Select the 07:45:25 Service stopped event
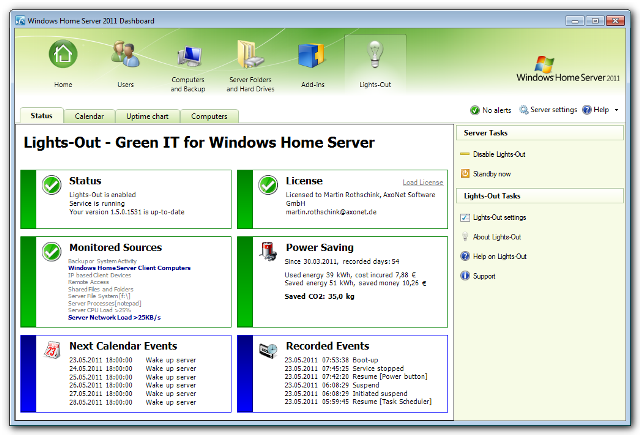640x435 pixels. point(344,368)
